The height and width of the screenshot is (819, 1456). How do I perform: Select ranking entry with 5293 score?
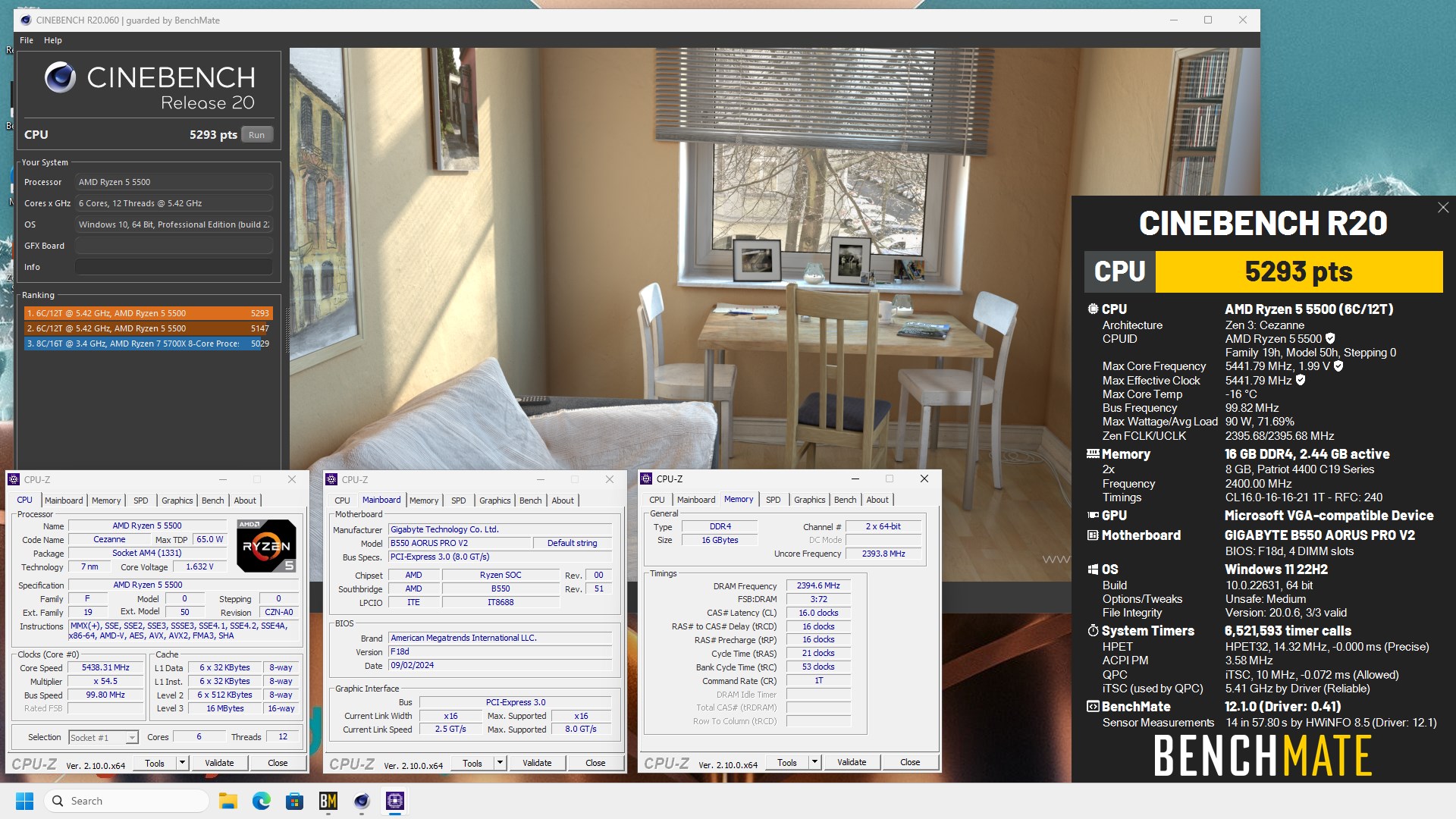pos(148,313)
